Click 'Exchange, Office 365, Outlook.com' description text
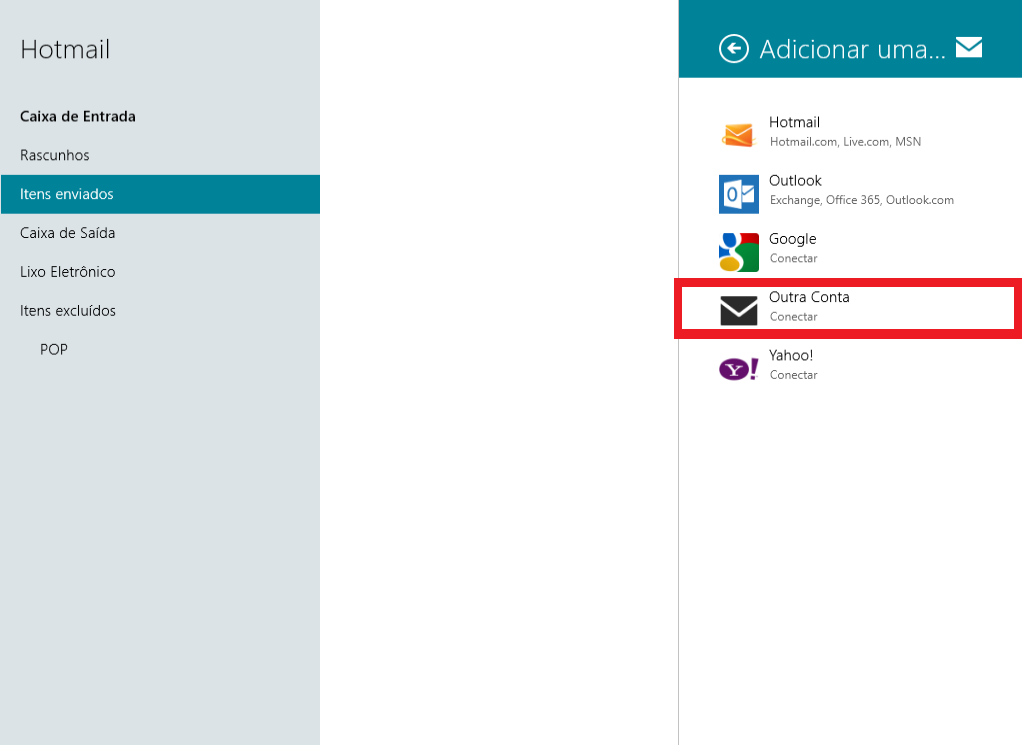 click(862, 200)
